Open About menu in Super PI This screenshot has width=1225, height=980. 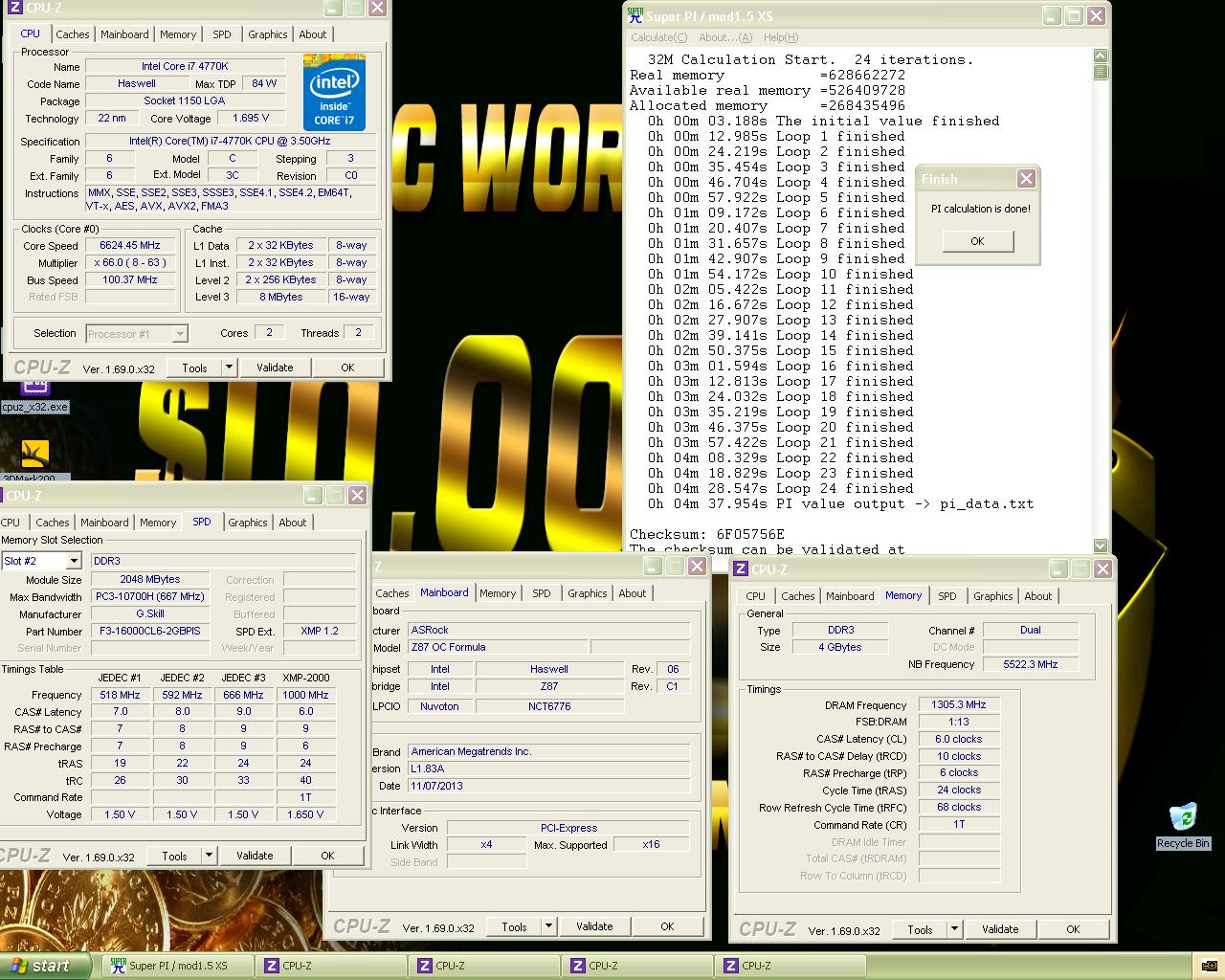point(725,37)
